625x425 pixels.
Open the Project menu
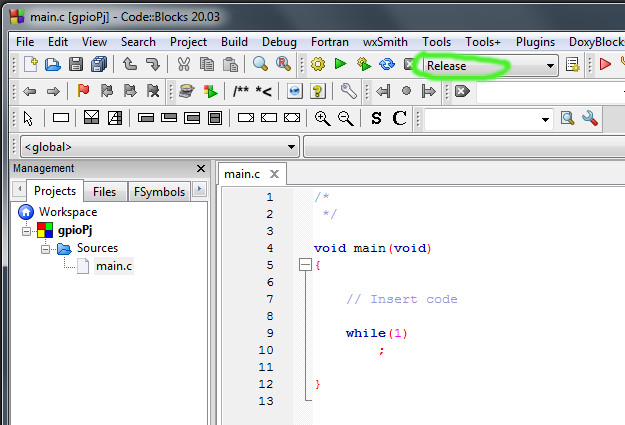click(x=189, y=42)
